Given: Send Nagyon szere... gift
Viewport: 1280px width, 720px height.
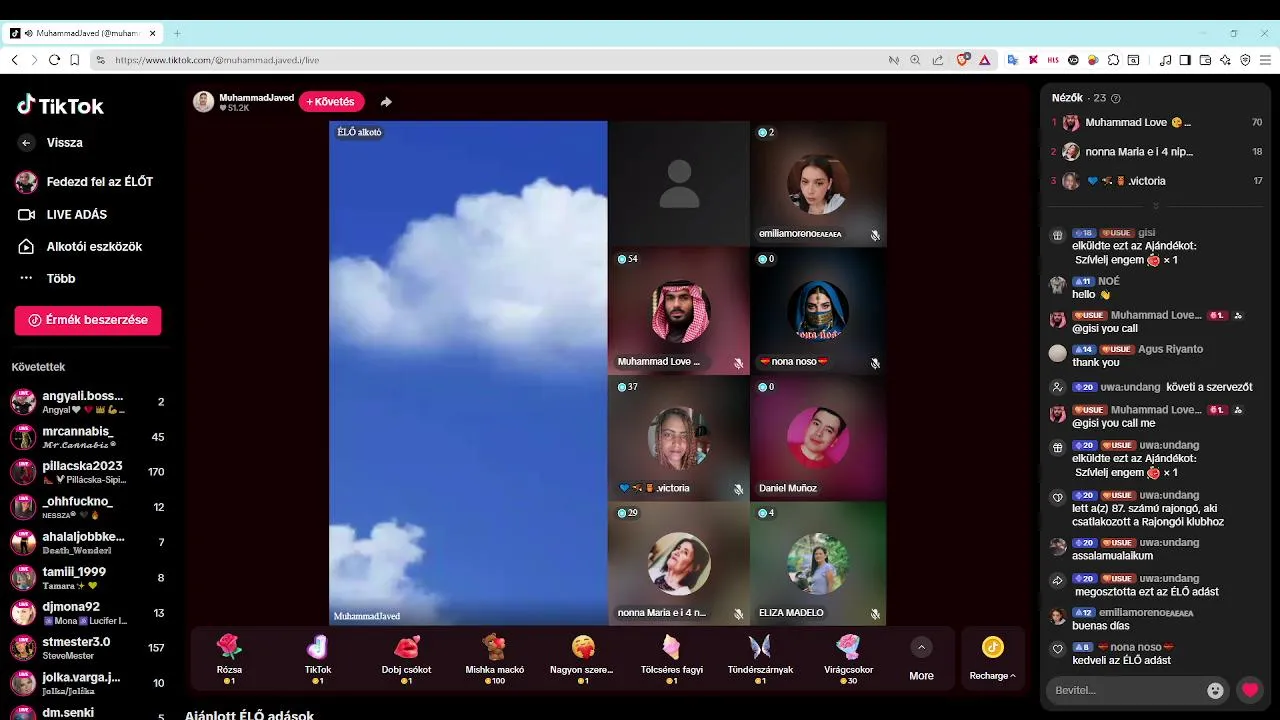Looking at the screenshot, I should coord(582,659).
